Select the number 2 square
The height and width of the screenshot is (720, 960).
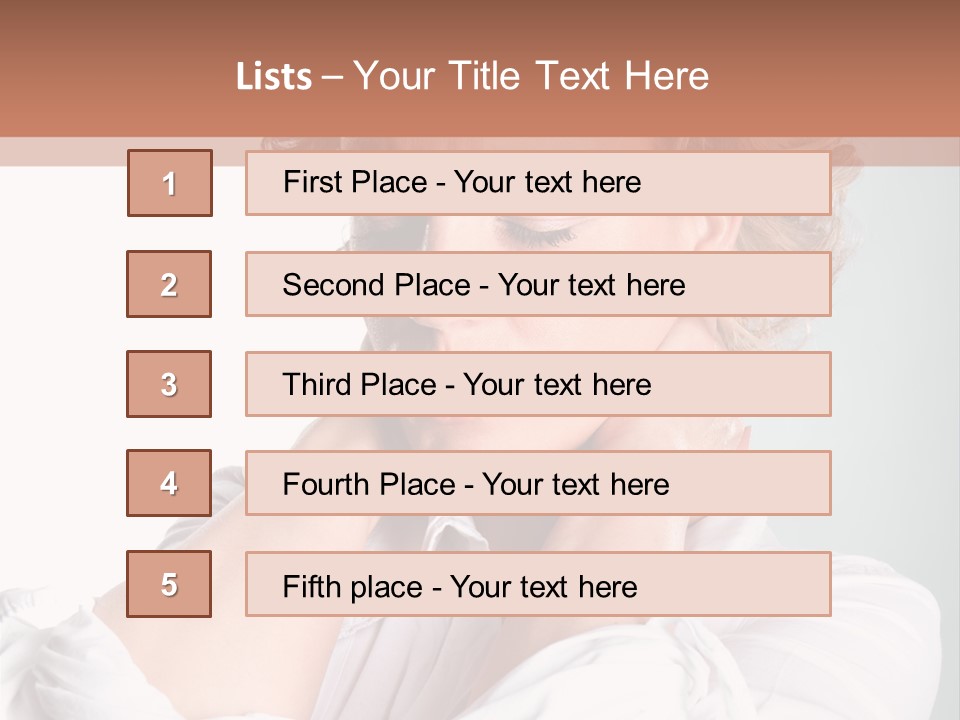[x=169, y=284]
